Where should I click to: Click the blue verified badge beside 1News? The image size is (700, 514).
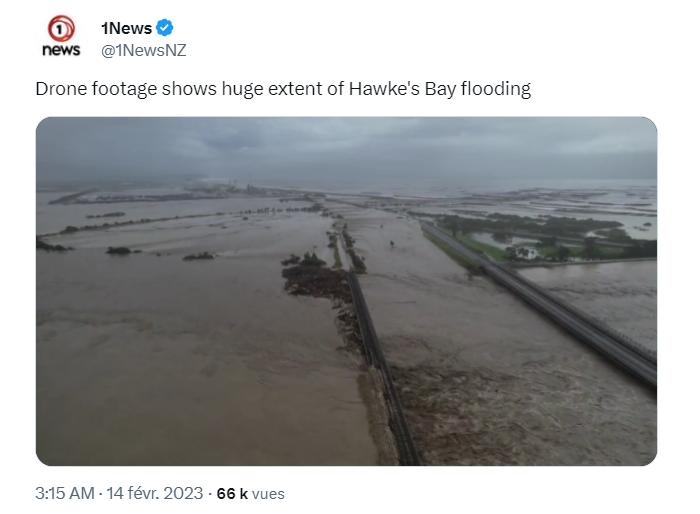coord(164,28)
